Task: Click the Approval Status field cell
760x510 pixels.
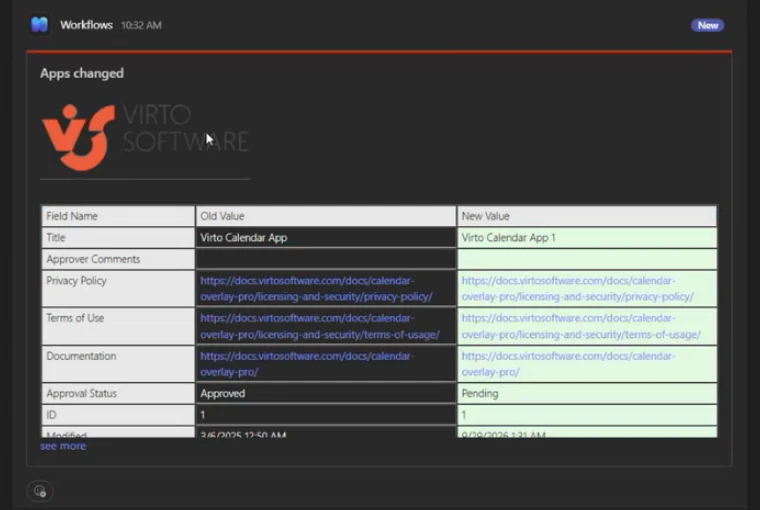Action: [x=118, y=394]
